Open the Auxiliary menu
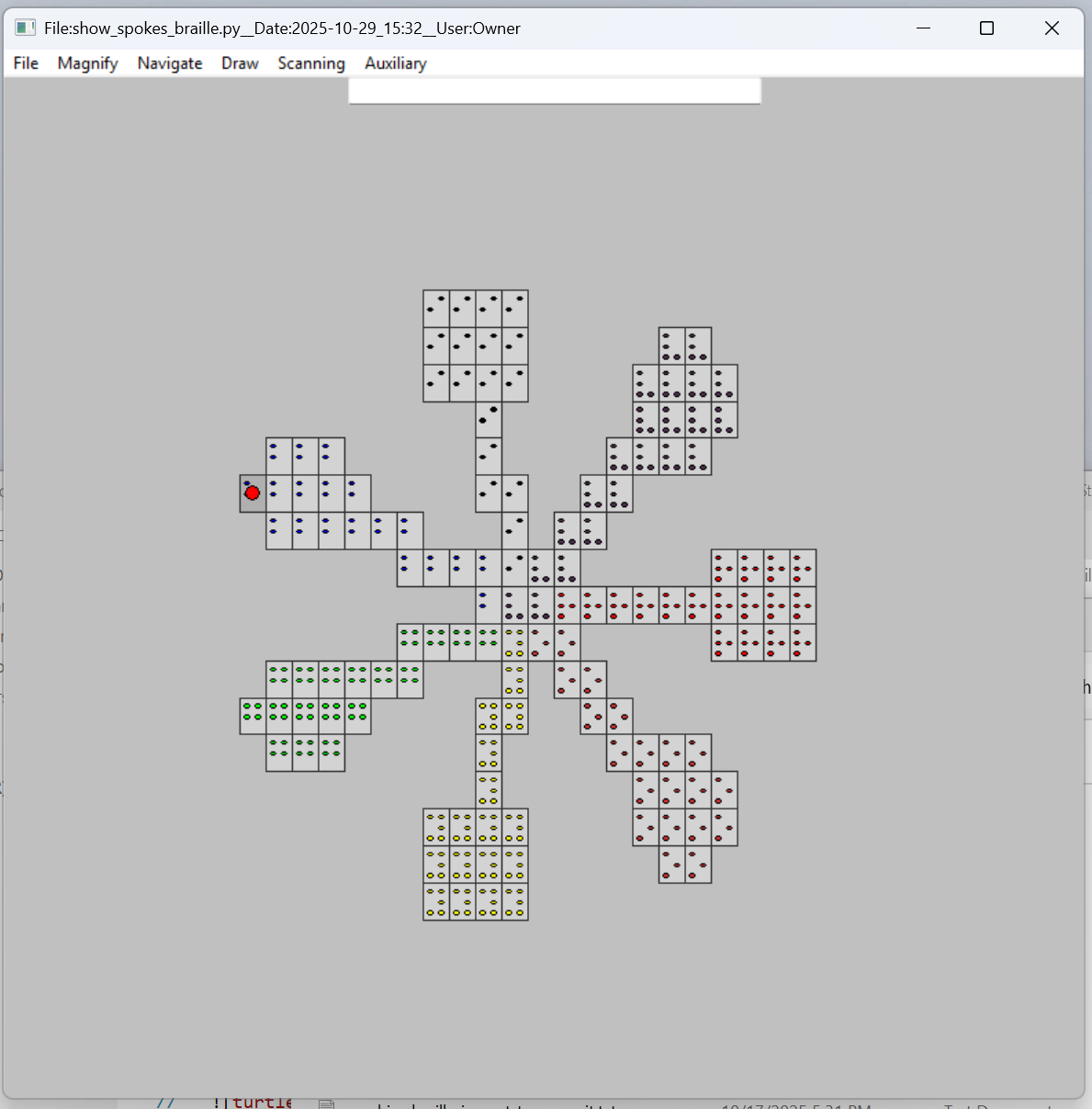 (x=396, y=62)
